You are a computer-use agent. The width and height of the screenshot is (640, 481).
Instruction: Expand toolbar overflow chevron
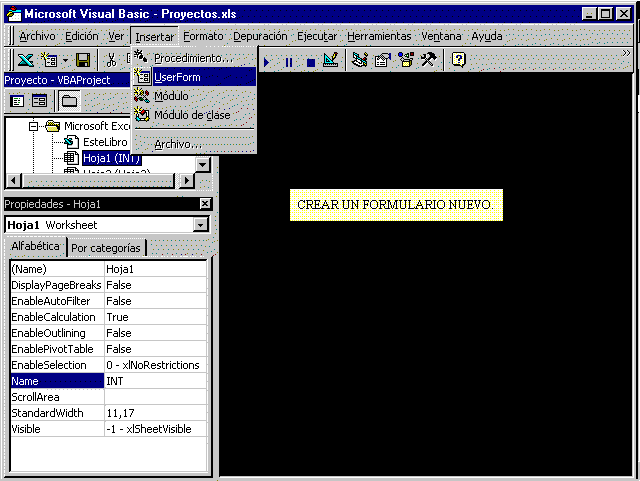[x=626, y=53]
